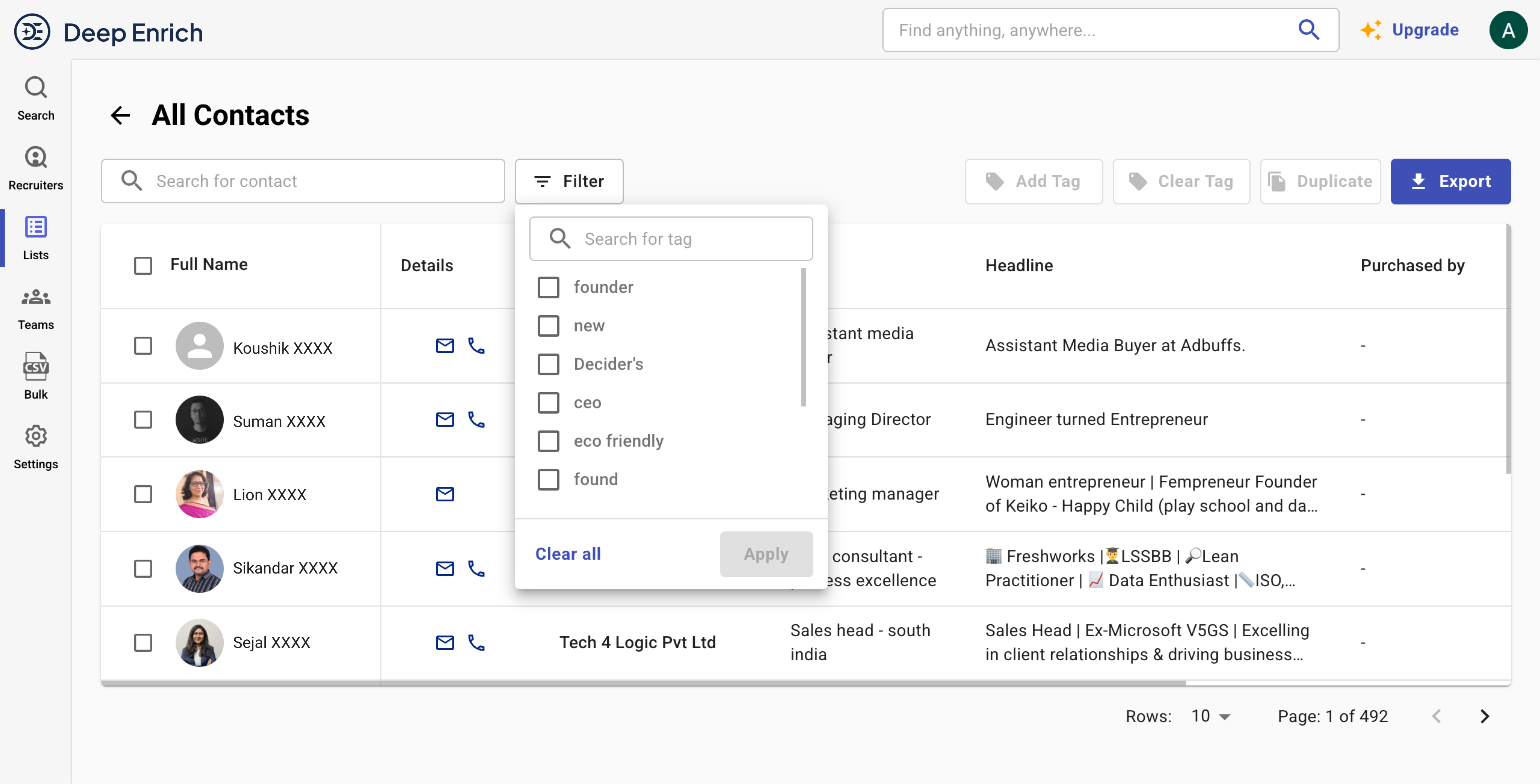
Task: Tick the eco friendly tag checkbox
Action: [548, 441]
